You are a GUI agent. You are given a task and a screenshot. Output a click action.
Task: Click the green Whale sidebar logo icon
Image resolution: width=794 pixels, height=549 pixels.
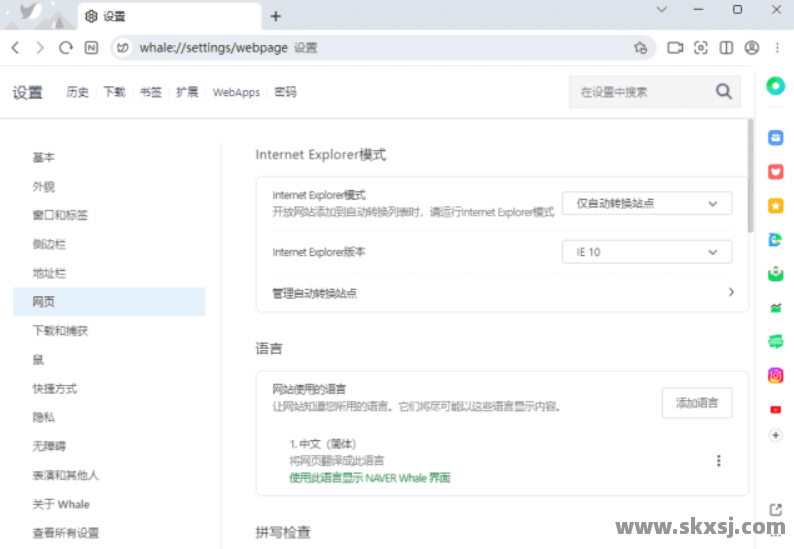pos(775,86)
